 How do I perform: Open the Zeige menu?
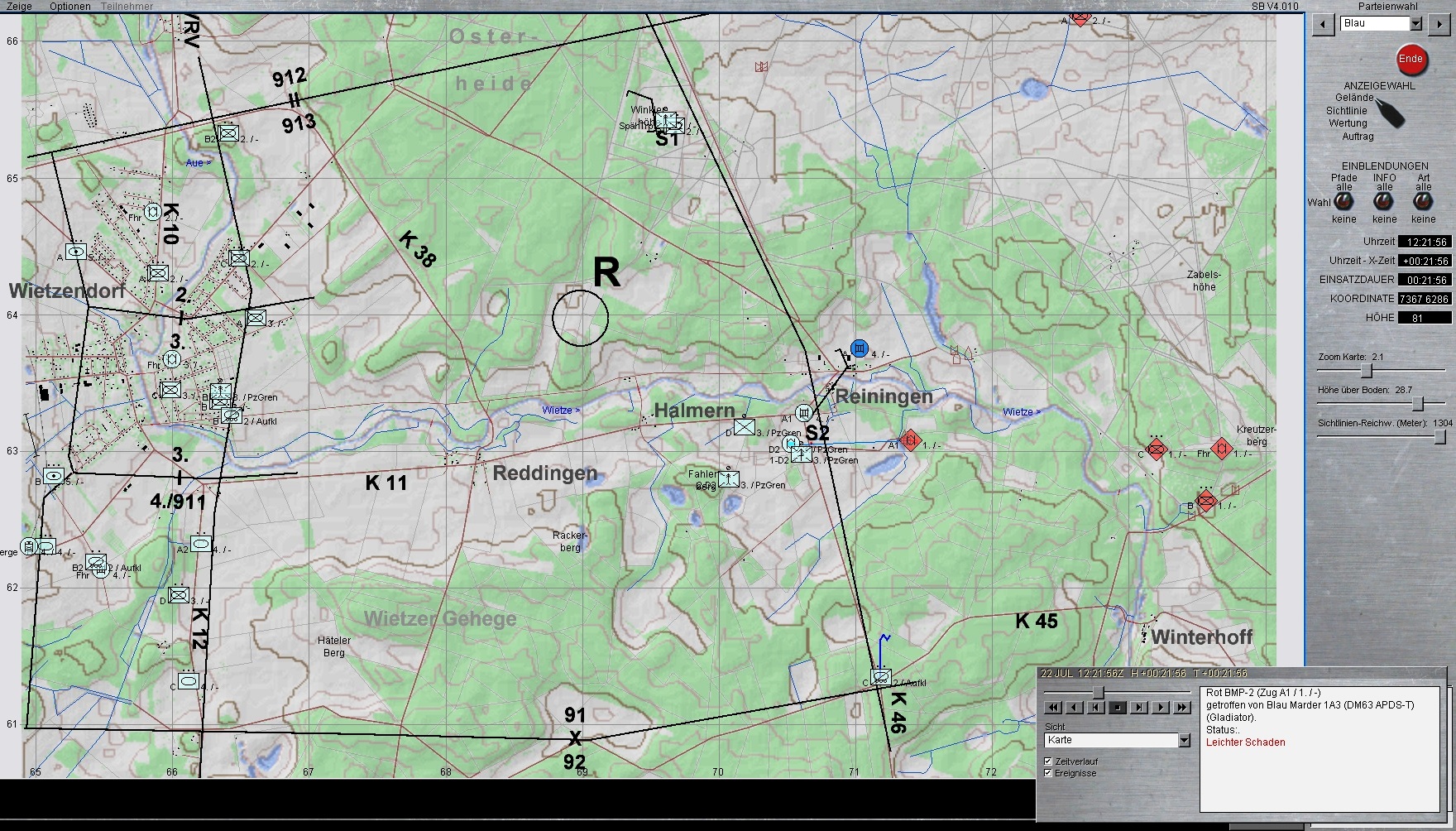19,6
